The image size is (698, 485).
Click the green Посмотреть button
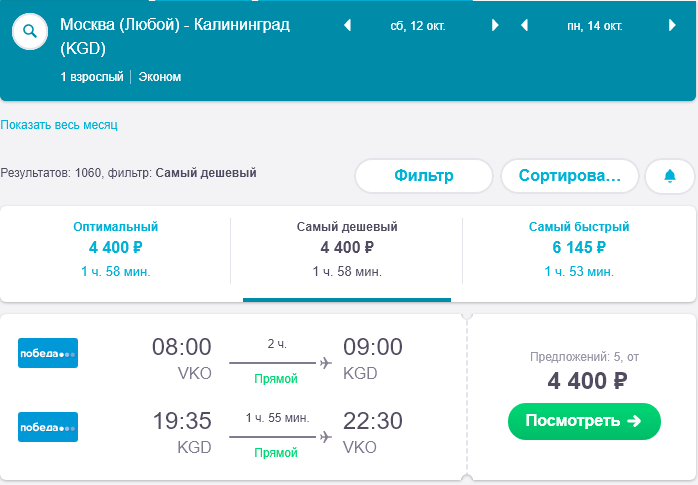tap(584, 421)
